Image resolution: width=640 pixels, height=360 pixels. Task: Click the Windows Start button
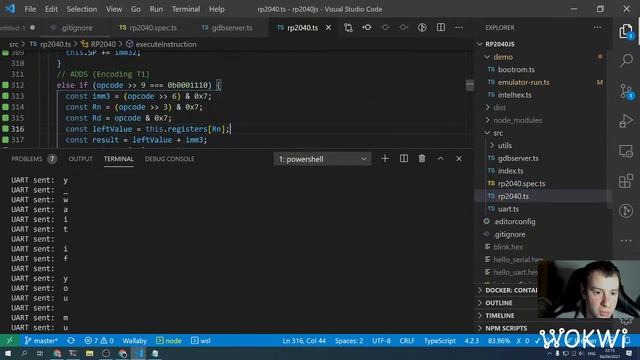pyautogui.click(x=8, y=353)
